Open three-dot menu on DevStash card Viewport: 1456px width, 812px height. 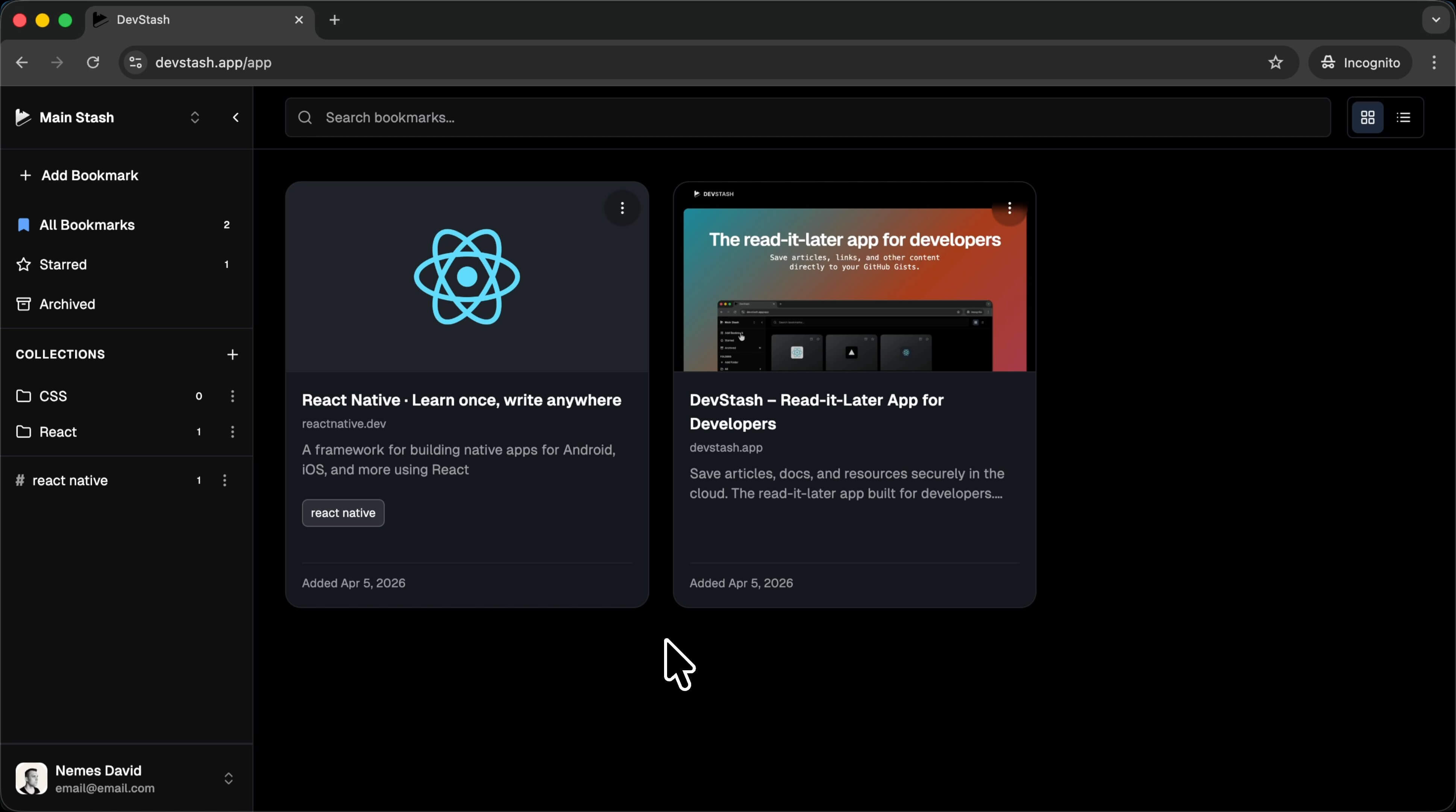[1010, 208]
